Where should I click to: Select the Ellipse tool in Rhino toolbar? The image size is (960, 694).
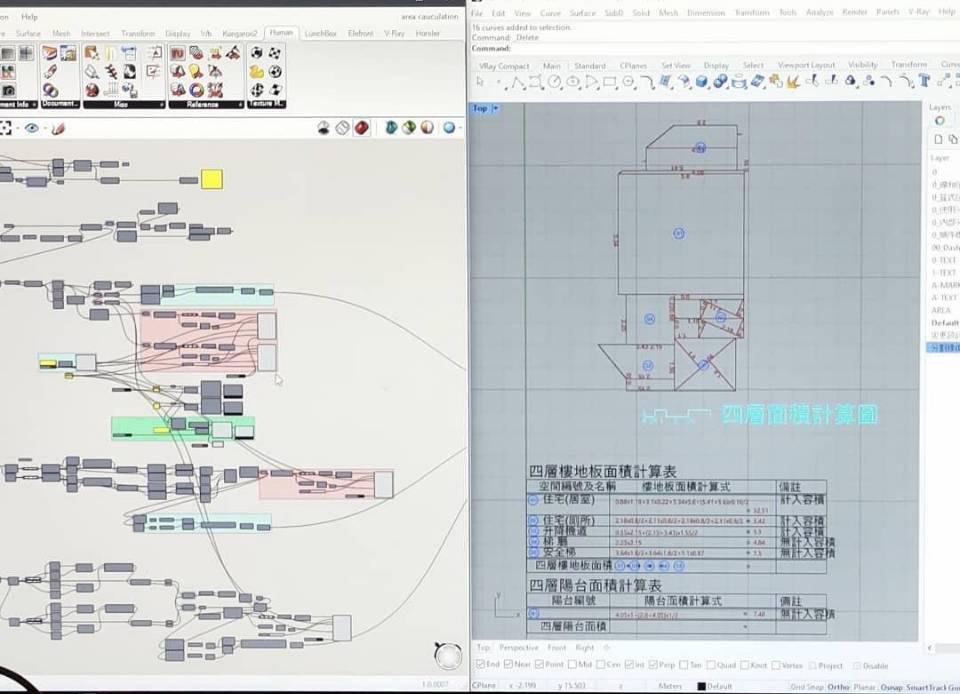573,82
